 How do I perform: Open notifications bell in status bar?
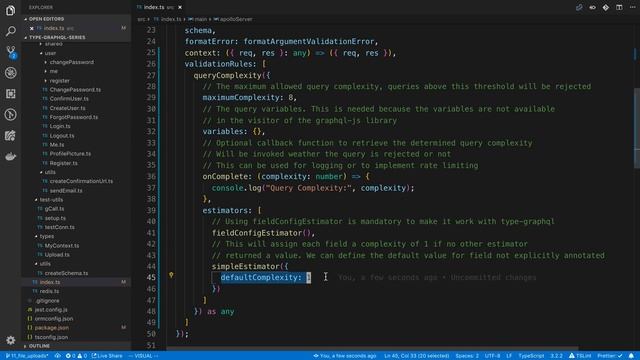pyautogui.click(x=631, y=356)
